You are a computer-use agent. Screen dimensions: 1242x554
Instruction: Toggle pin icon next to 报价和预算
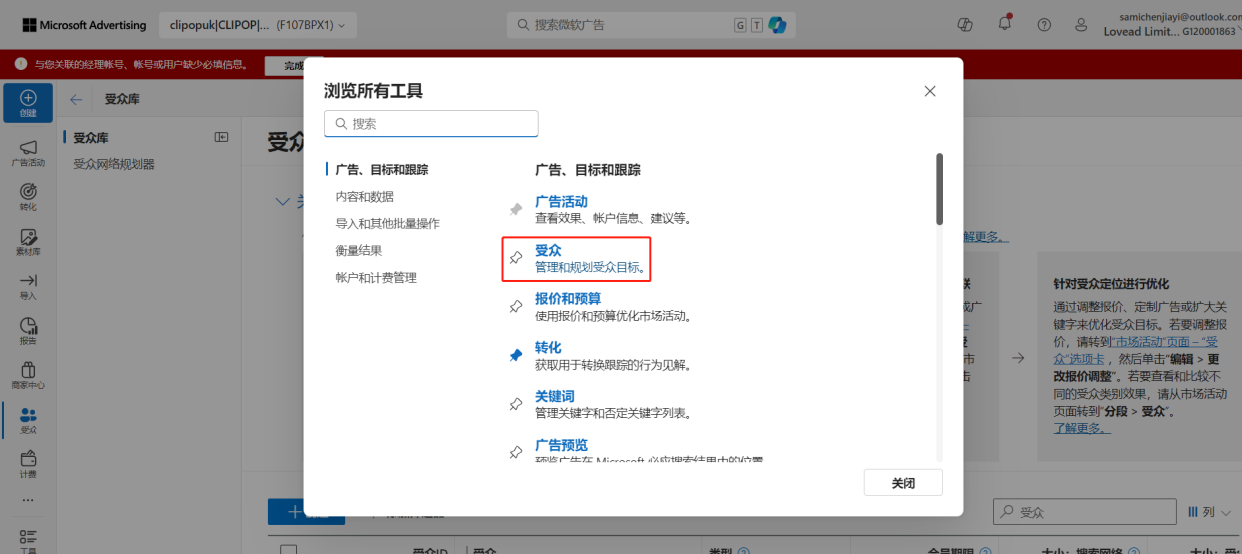coord(516,306)
